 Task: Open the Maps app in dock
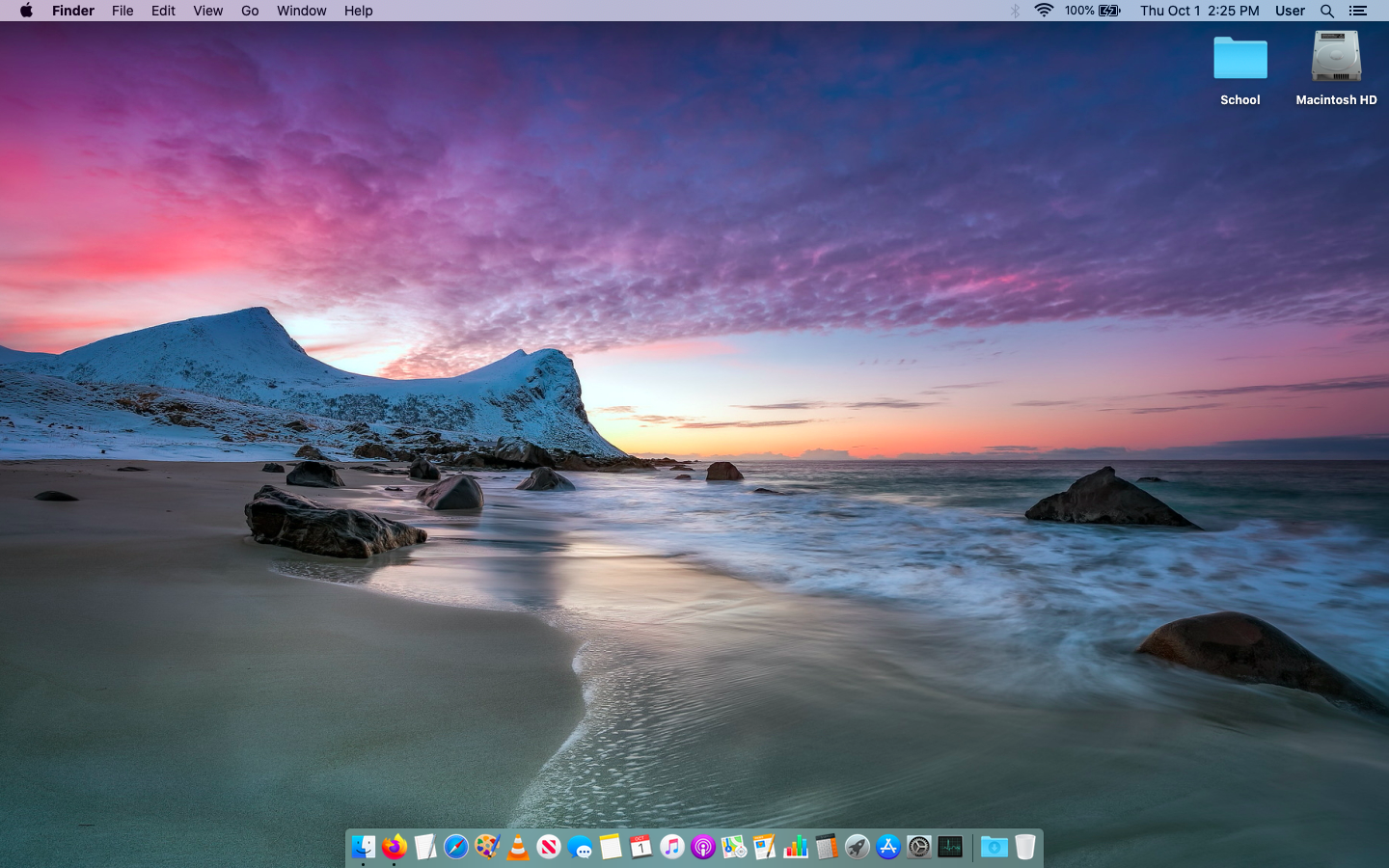(x=734, y=847)
